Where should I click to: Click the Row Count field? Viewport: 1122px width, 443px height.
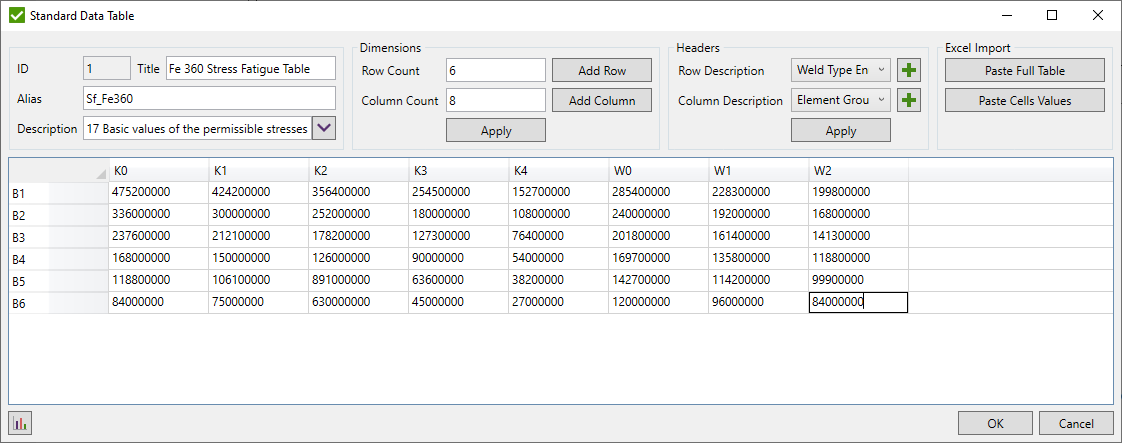495,71
